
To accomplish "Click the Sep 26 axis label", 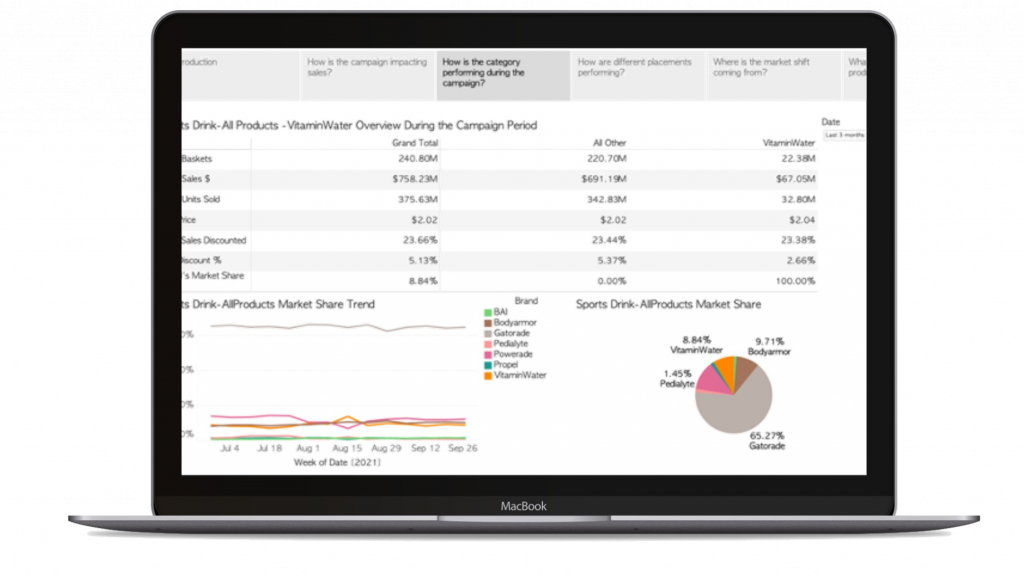I will click(x=462, y=449).
